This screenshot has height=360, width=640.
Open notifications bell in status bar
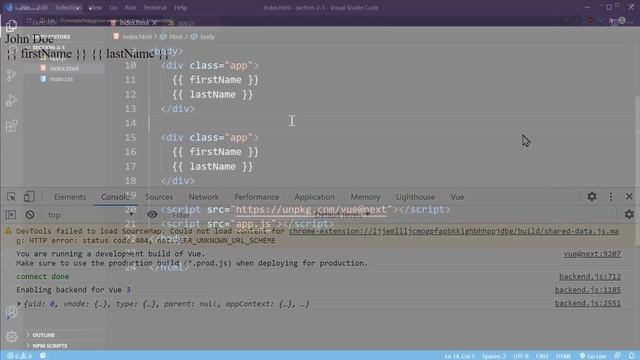coord(632,356)
